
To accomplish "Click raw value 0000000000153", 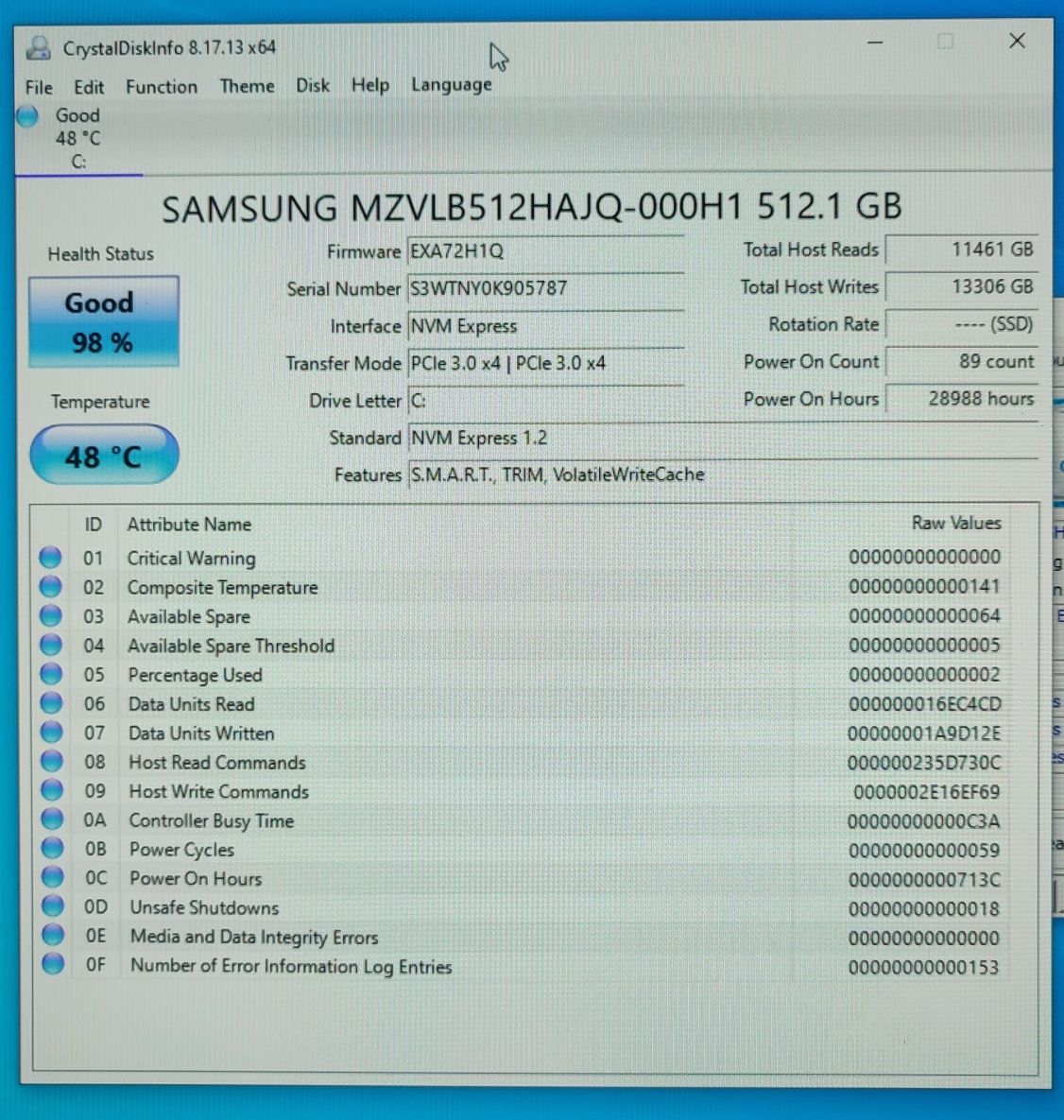I will point(923,967).
